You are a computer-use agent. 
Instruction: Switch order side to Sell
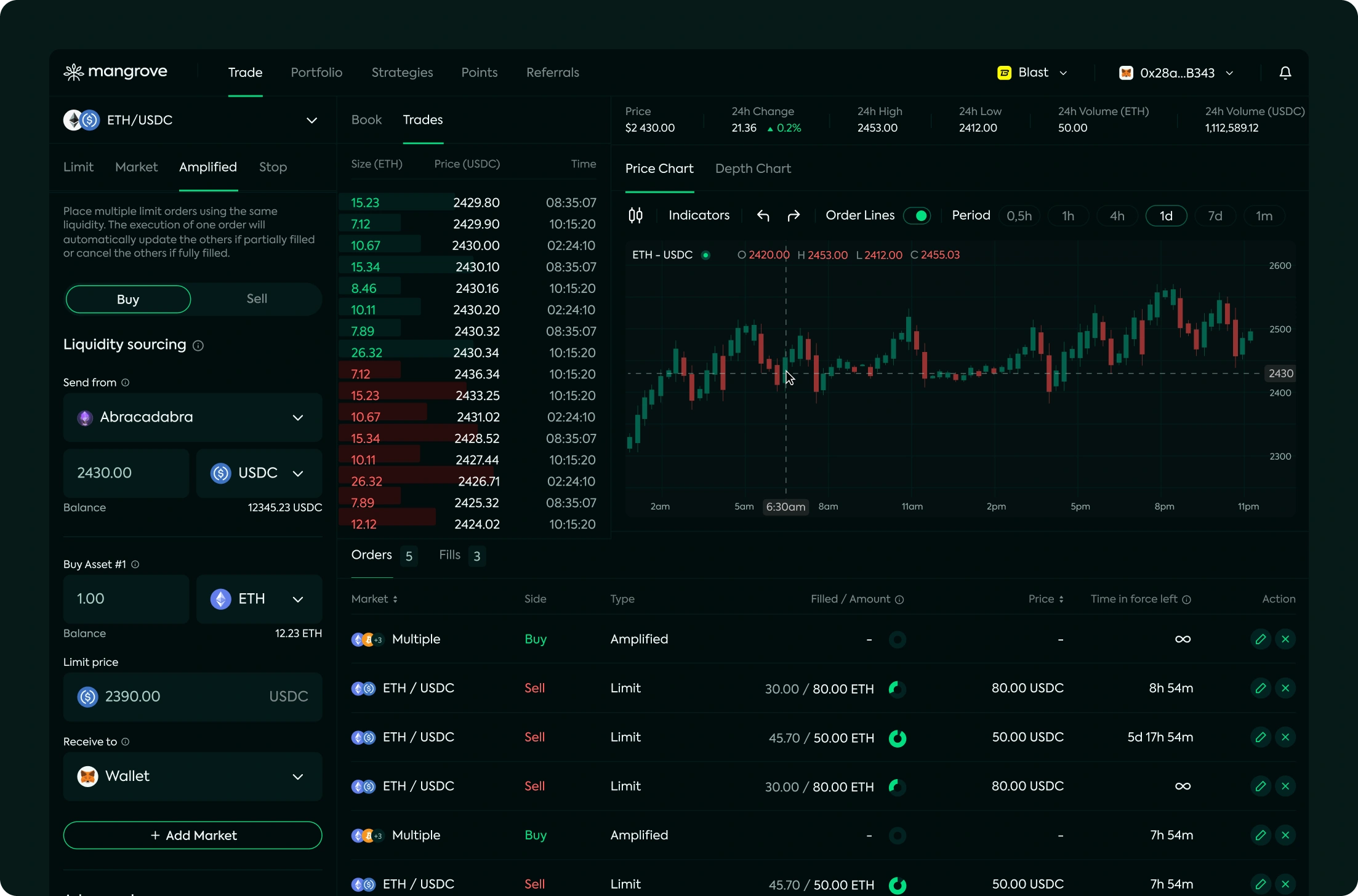[257, 299]
